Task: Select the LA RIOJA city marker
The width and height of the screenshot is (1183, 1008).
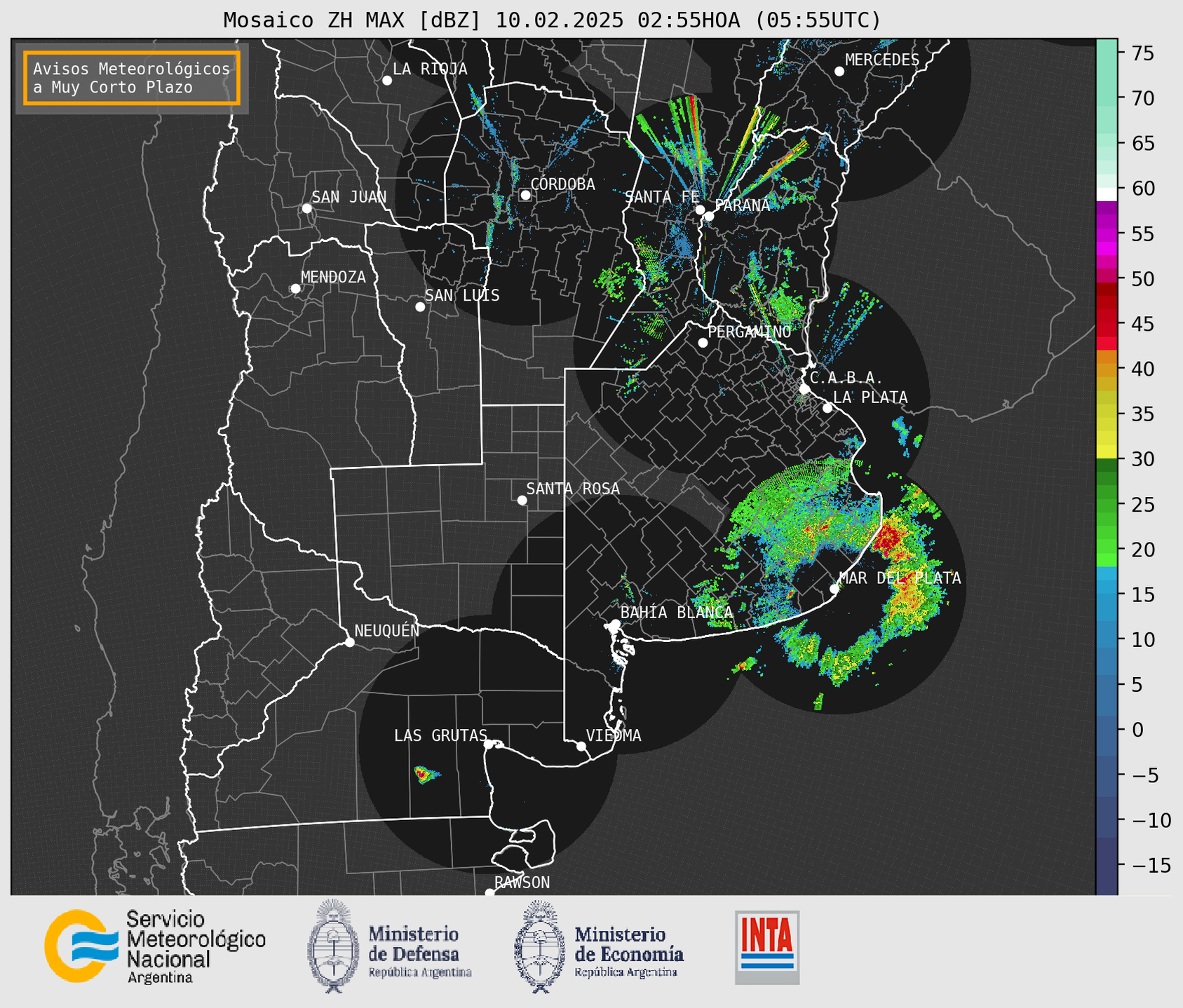Action: (x=387, y=81)
